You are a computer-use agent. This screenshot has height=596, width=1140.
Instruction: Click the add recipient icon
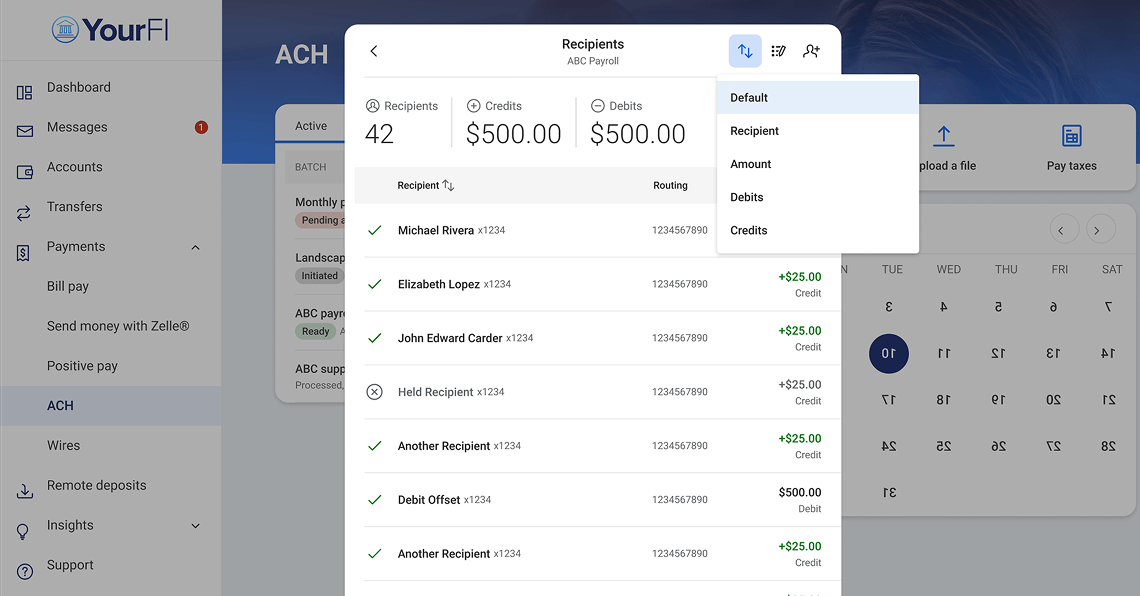(x=811, y=50)
